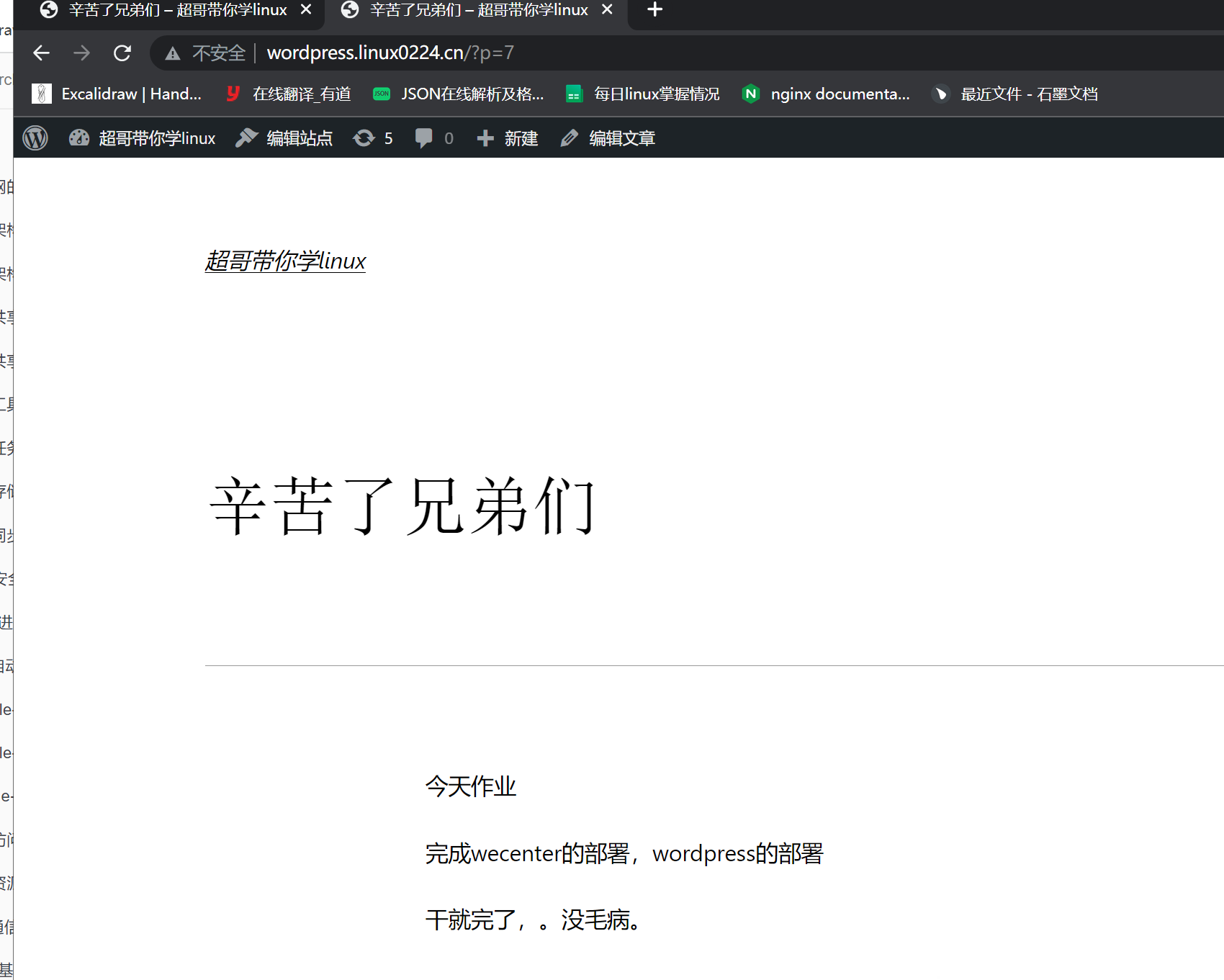Click the dashboard gauge icon beside 超哥带你学linux
1224x980 pixels.
79,138
